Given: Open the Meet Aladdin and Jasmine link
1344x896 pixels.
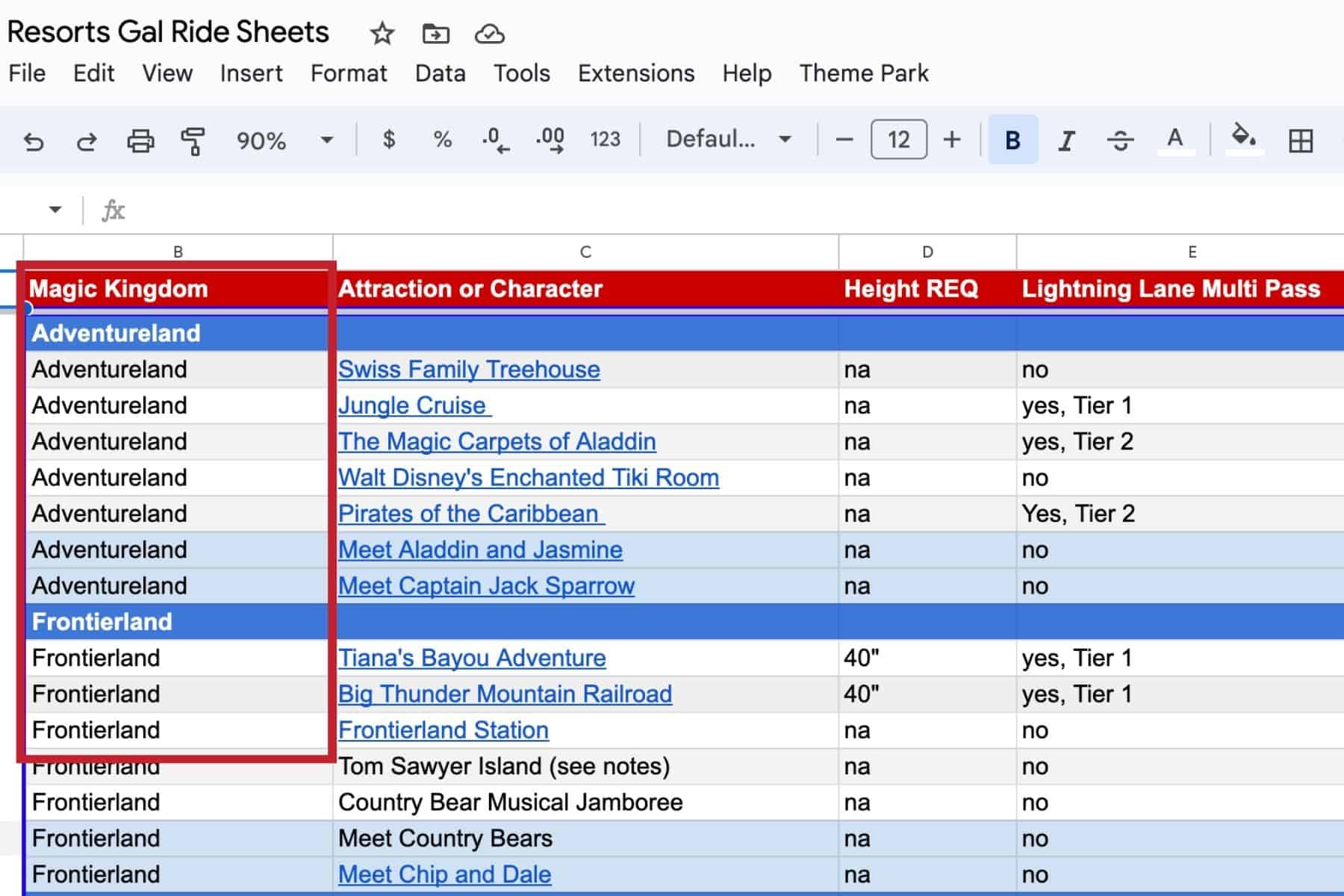Looking at the screenshot, I should pyautogui.click(x=480, y=550).
